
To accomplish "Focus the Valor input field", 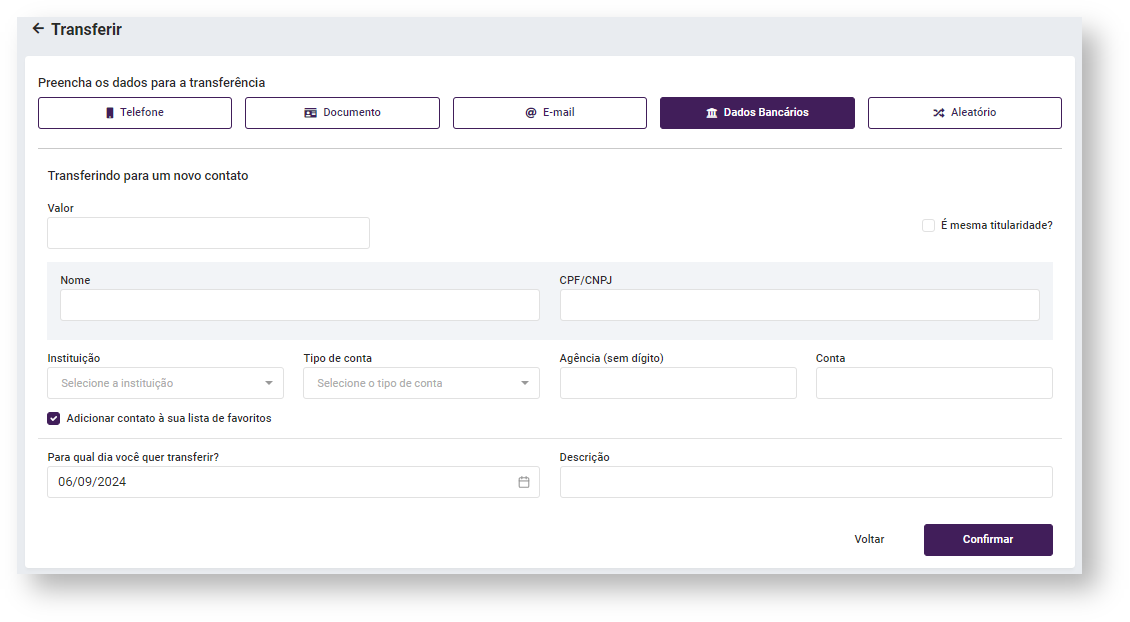I will (x=208, y=233).
